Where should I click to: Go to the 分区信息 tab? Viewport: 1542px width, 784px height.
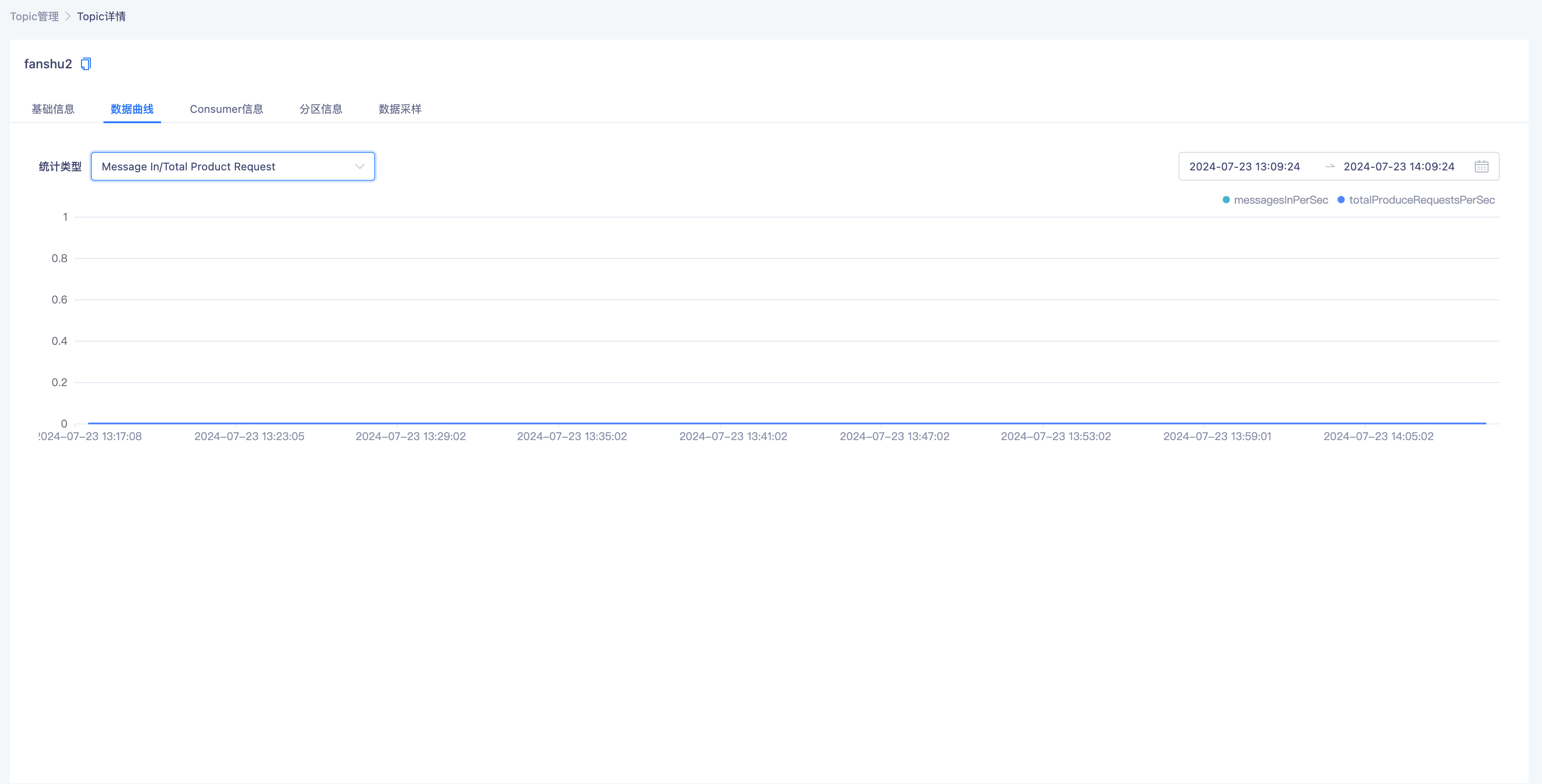point(321,109)
